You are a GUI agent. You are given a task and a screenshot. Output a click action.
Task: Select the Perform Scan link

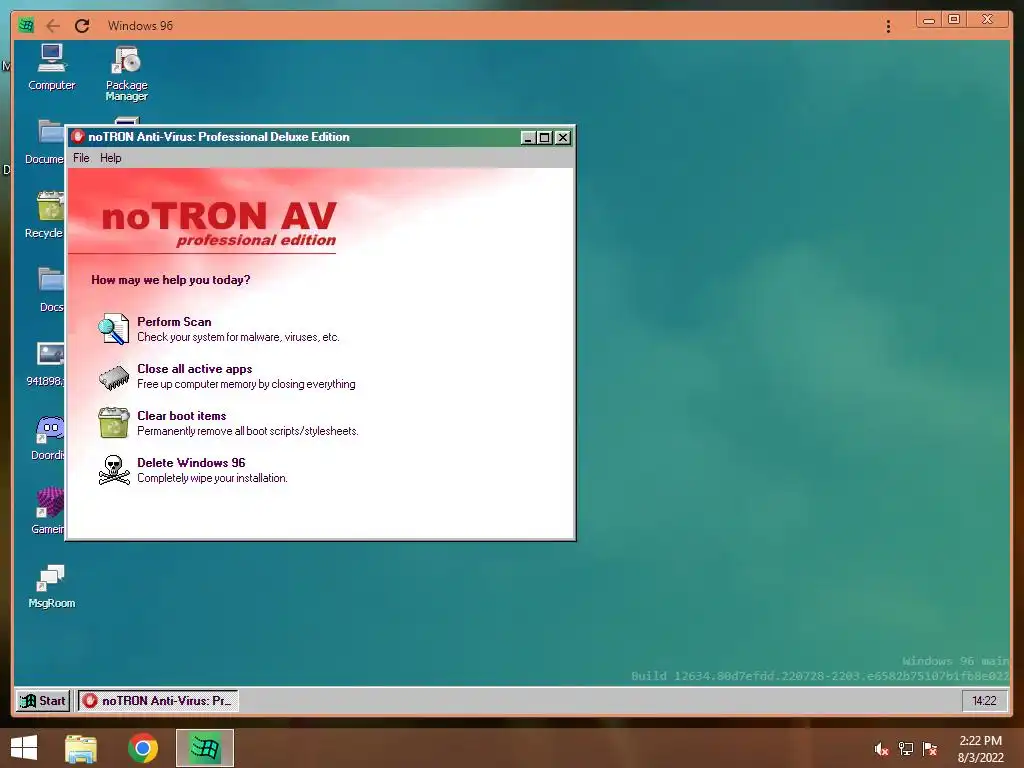click(174, 321)
